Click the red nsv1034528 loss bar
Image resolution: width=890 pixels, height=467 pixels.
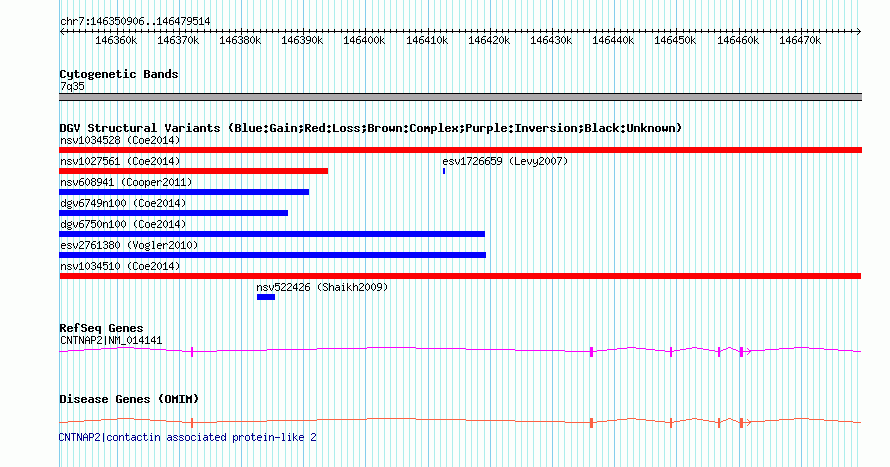coord(460,150)
